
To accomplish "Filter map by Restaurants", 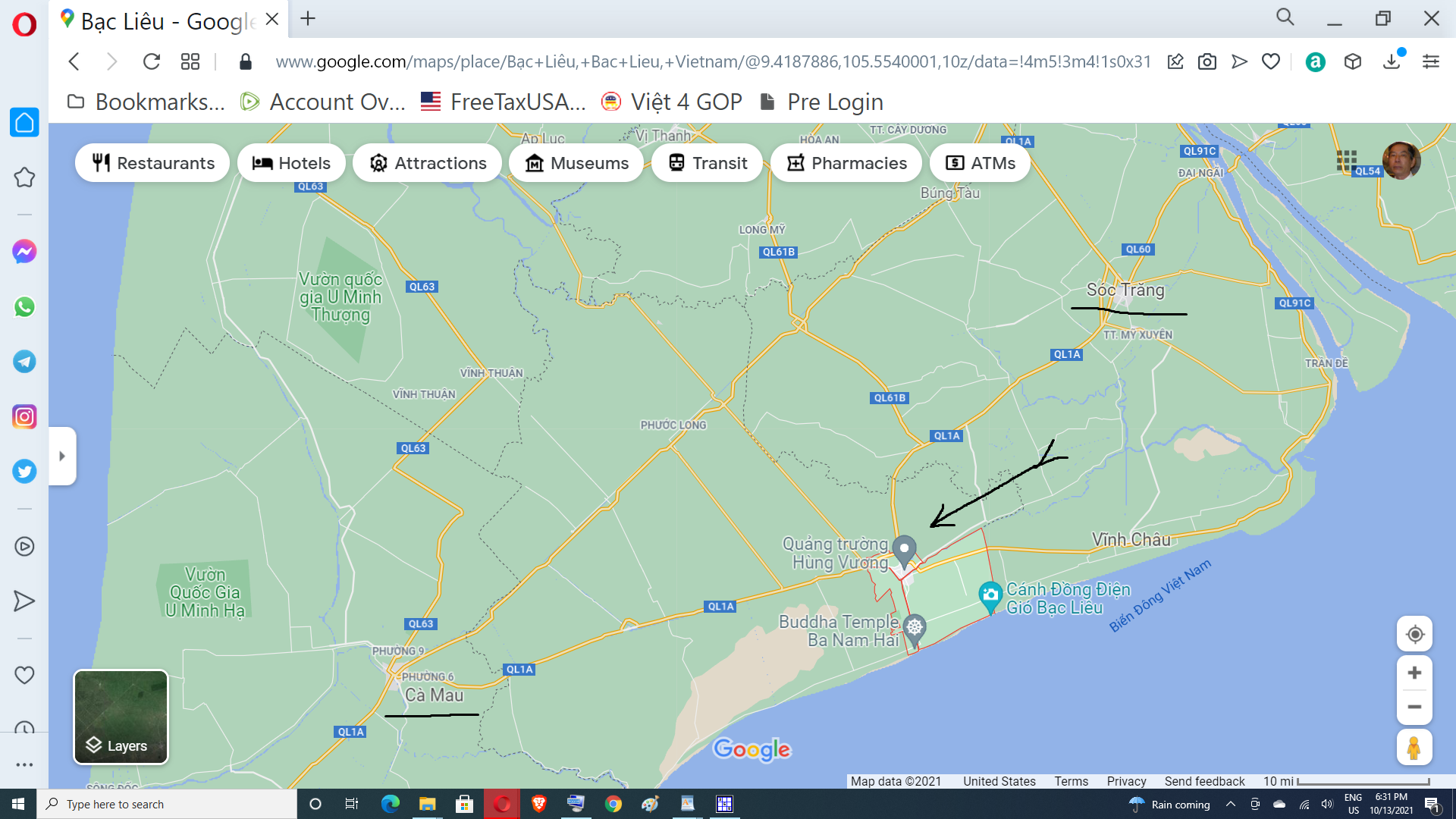I will 152,163.
